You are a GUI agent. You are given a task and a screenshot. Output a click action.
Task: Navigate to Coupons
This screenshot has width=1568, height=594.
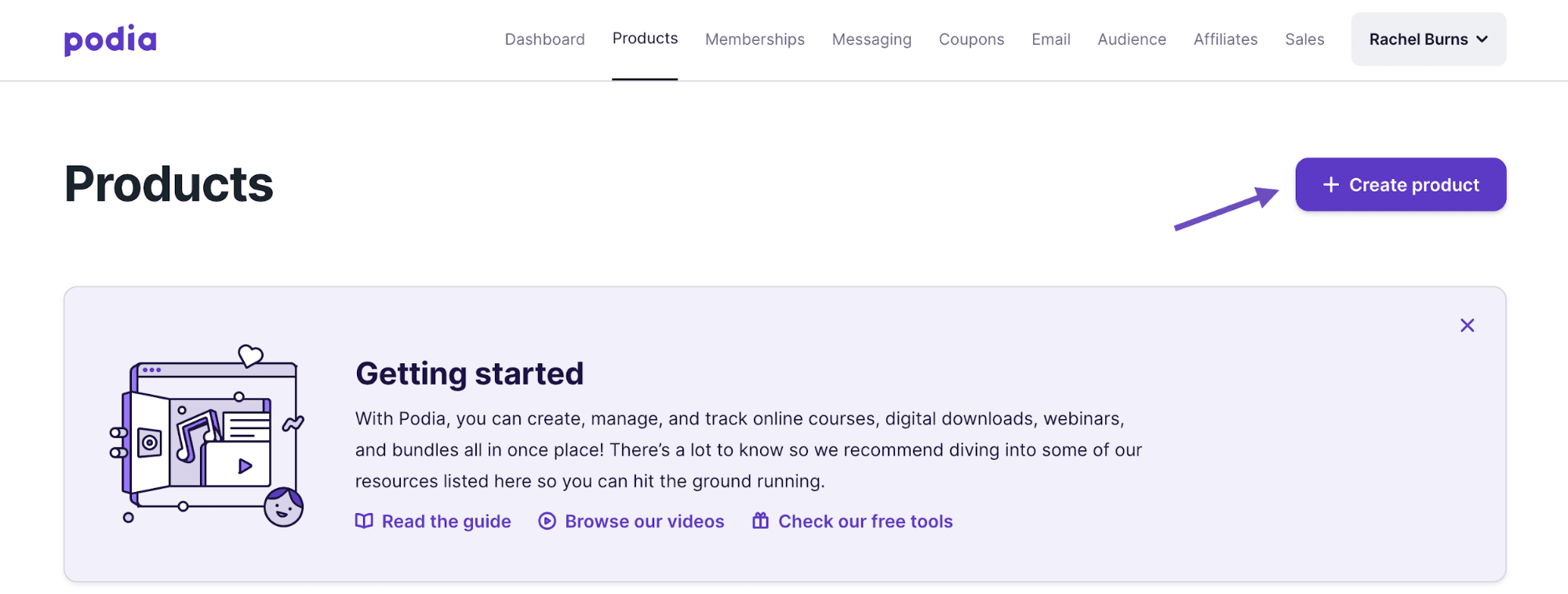[x=971, y=39]
